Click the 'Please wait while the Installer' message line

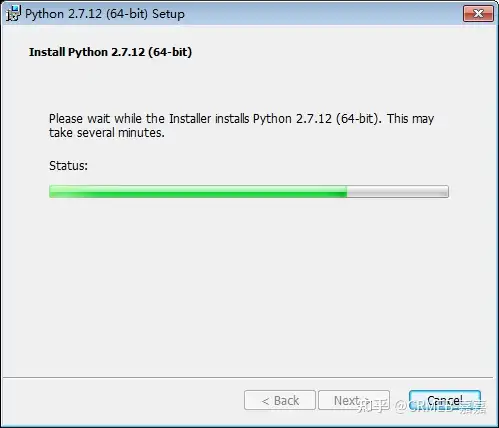click(242, 119)
